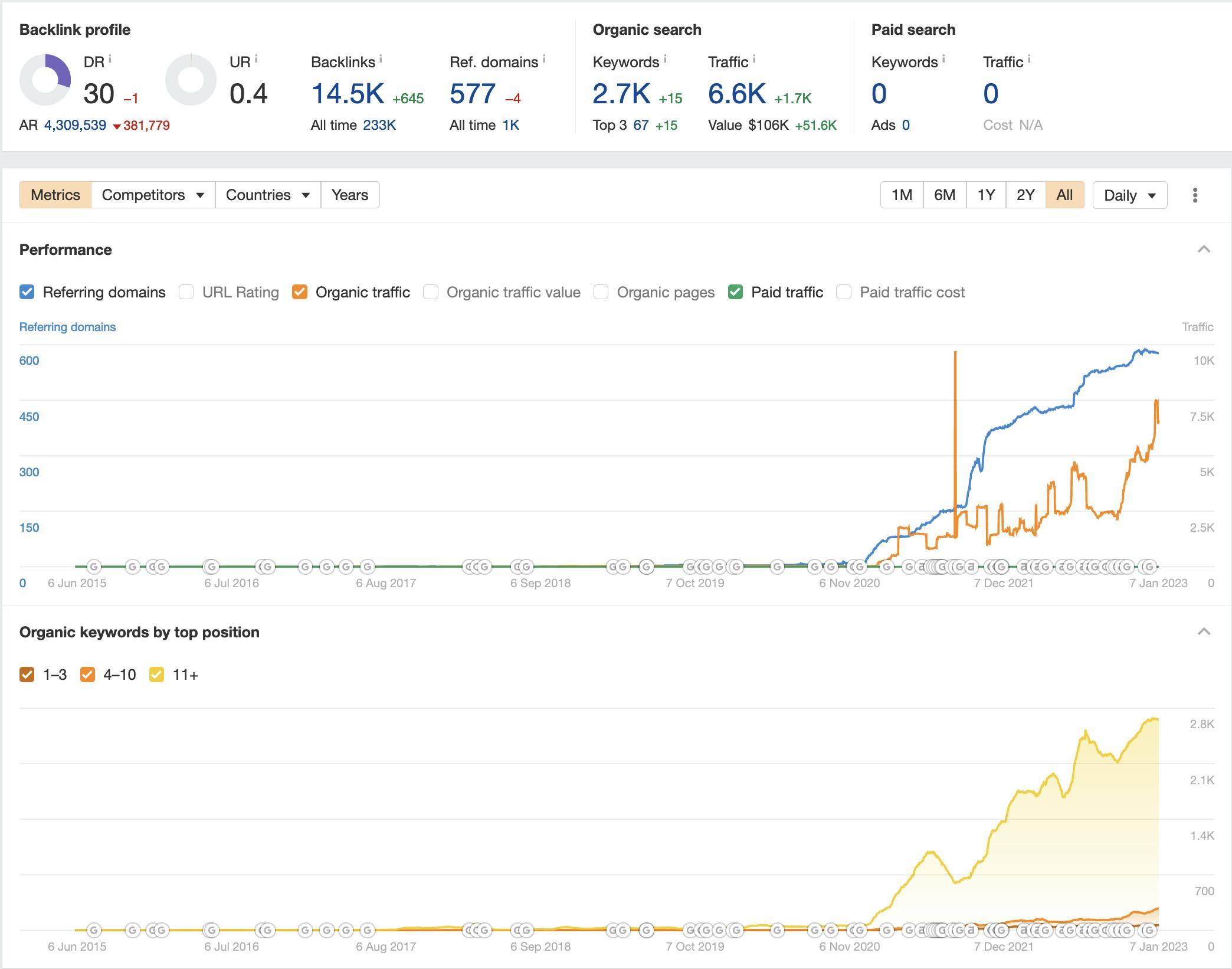Image resolution: width=1232 pixels, height=969 pixels.
Task: Click the Paid search Keywords 0 value
Action: pos(879,94)
